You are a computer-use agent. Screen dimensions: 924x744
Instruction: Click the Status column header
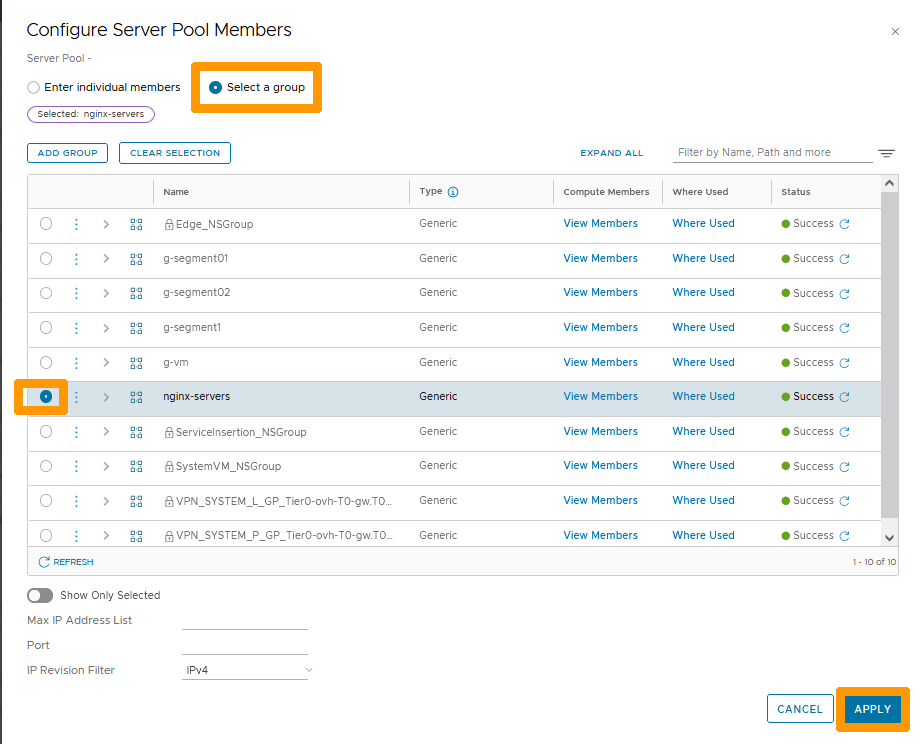[796, 192]
